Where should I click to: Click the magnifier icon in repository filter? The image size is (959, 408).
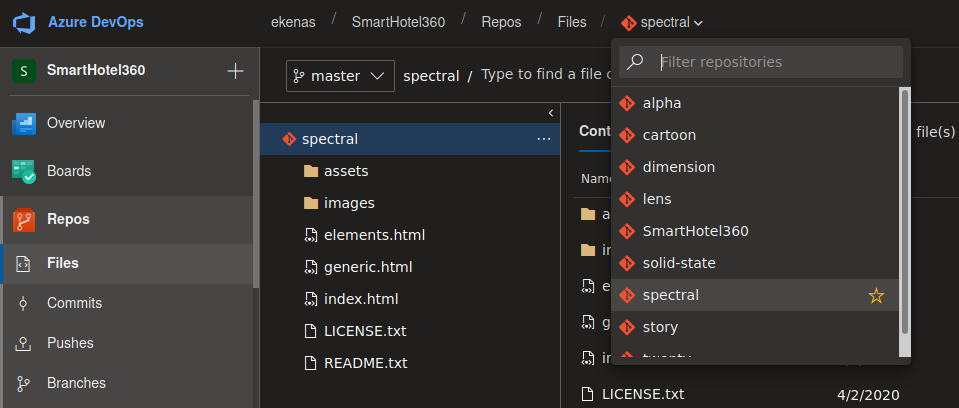coord(635,61)
